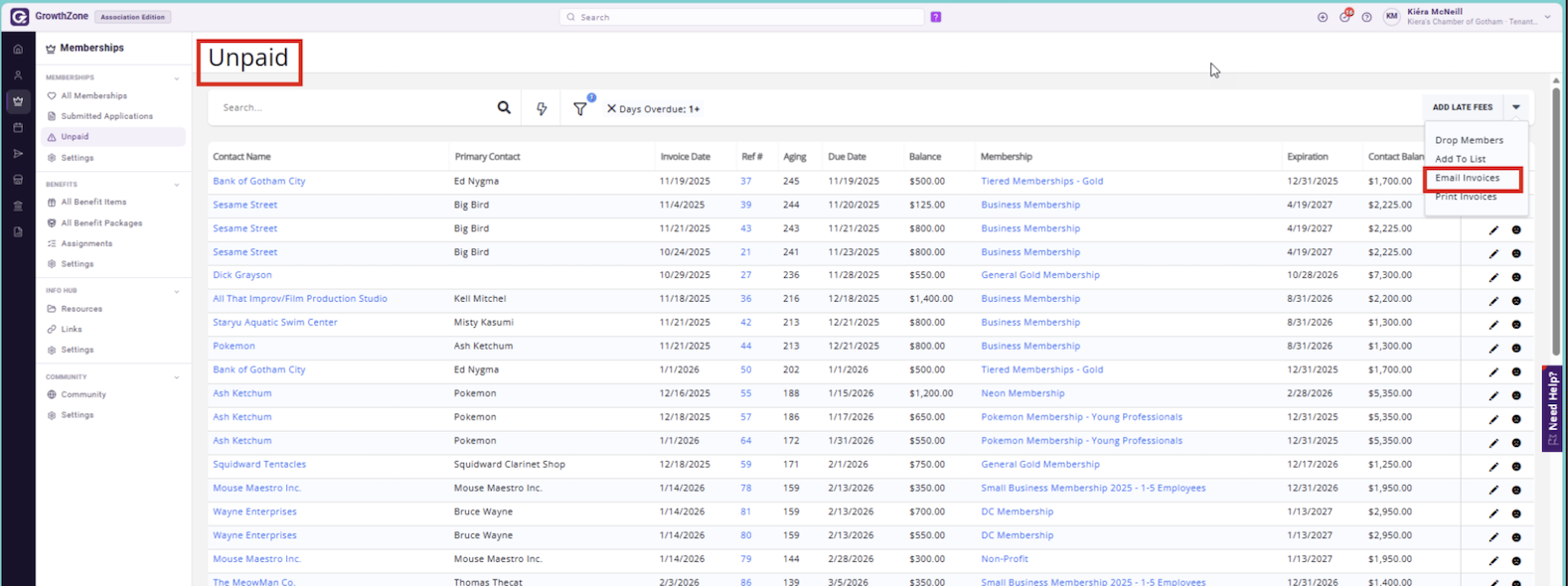Collapse the MEMBERSHIPS sidebar section chevron

177,77
